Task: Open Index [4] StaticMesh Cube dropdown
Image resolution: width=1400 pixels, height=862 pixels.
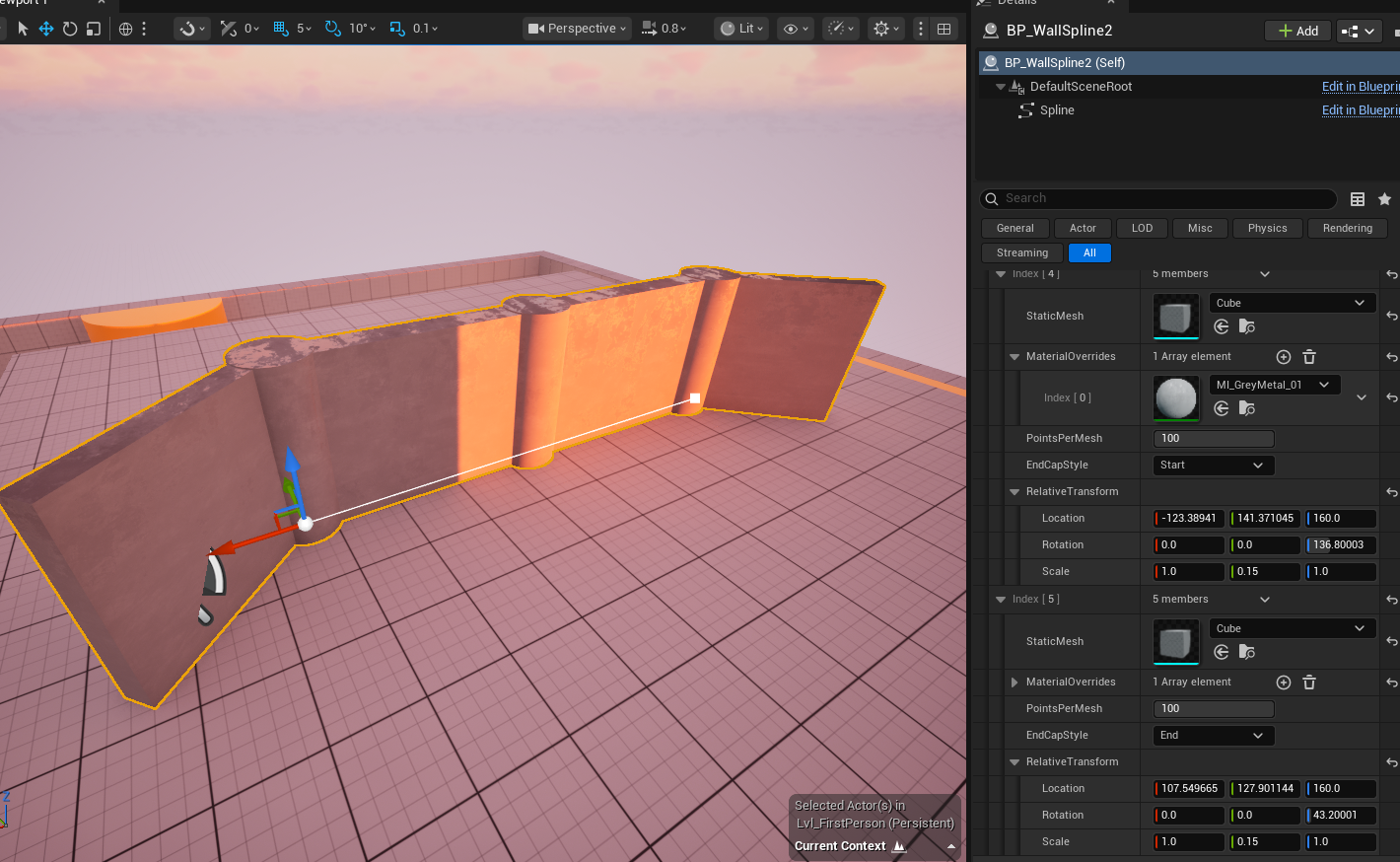Action: coord(1292,303)
